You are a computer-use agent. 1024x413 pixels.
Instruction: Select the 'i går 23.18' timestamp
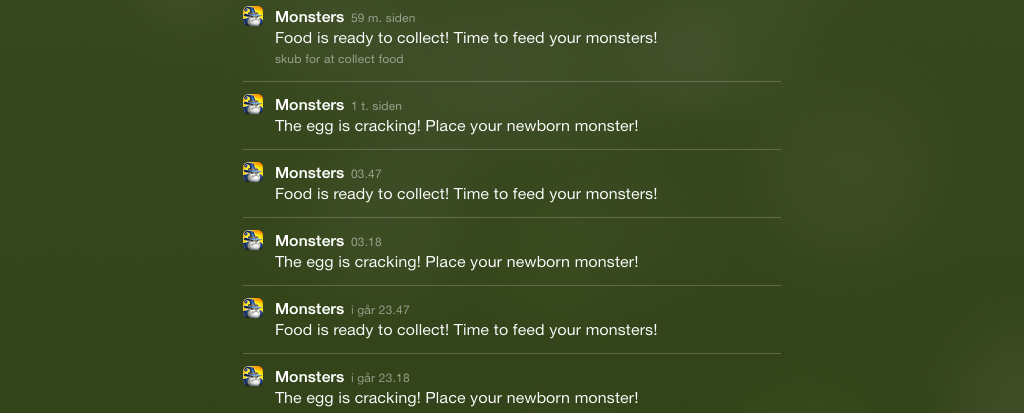(x=380, y=378)
